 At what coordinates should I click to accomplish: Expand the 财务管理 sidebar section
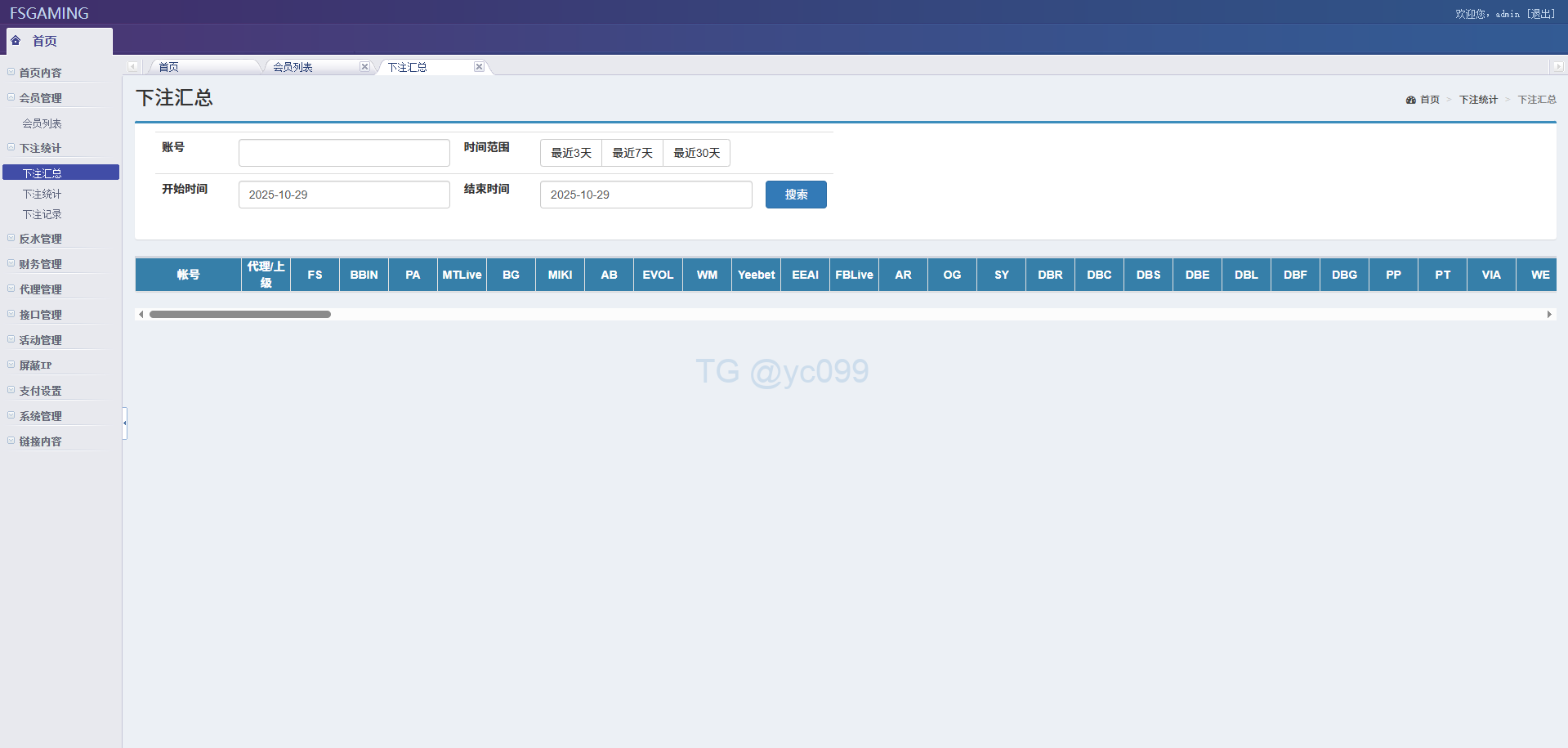coord(40,264)
